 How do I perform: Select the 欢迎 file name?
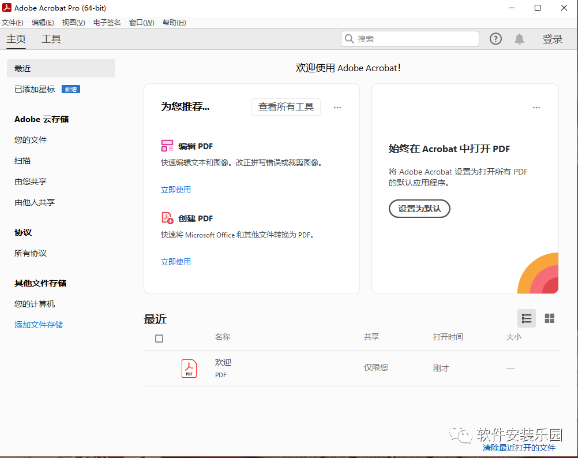[223, 362]
